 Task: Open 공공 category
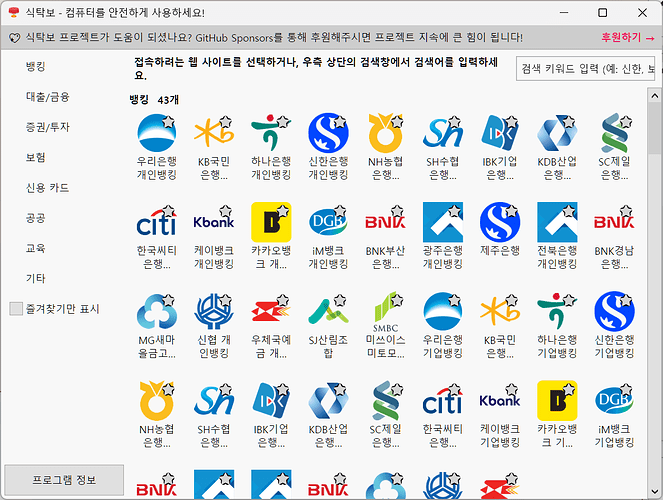pos(36,218)
